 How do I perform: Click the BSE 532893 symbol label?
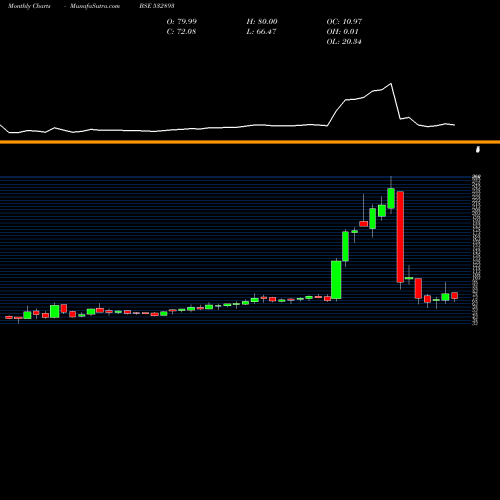point(157,6)
